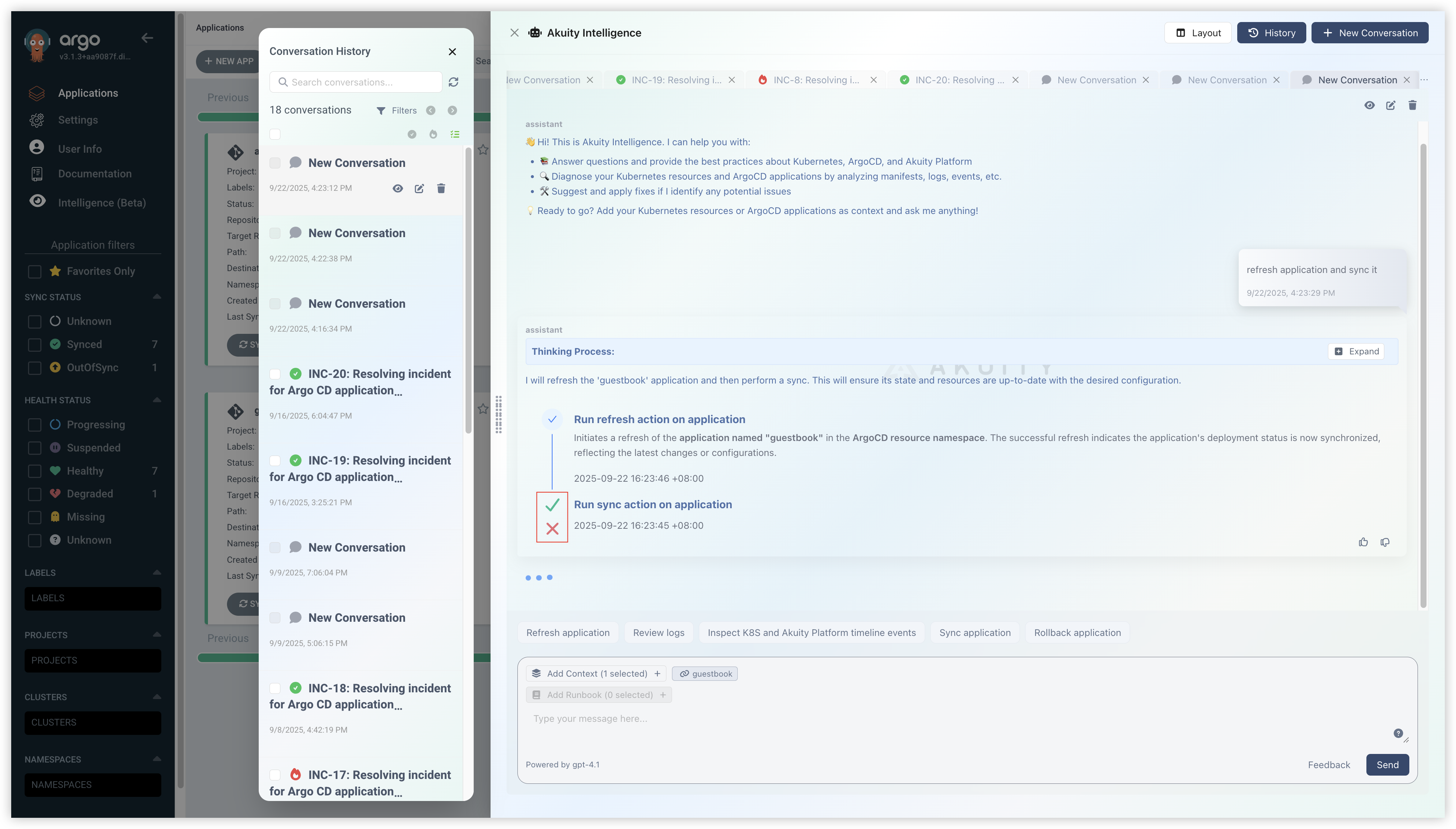Image resolution: width=1456 pixels, height=829 pixels.
Task: Enable the OutOfSync sync status filter
Action: pos(35,368)
